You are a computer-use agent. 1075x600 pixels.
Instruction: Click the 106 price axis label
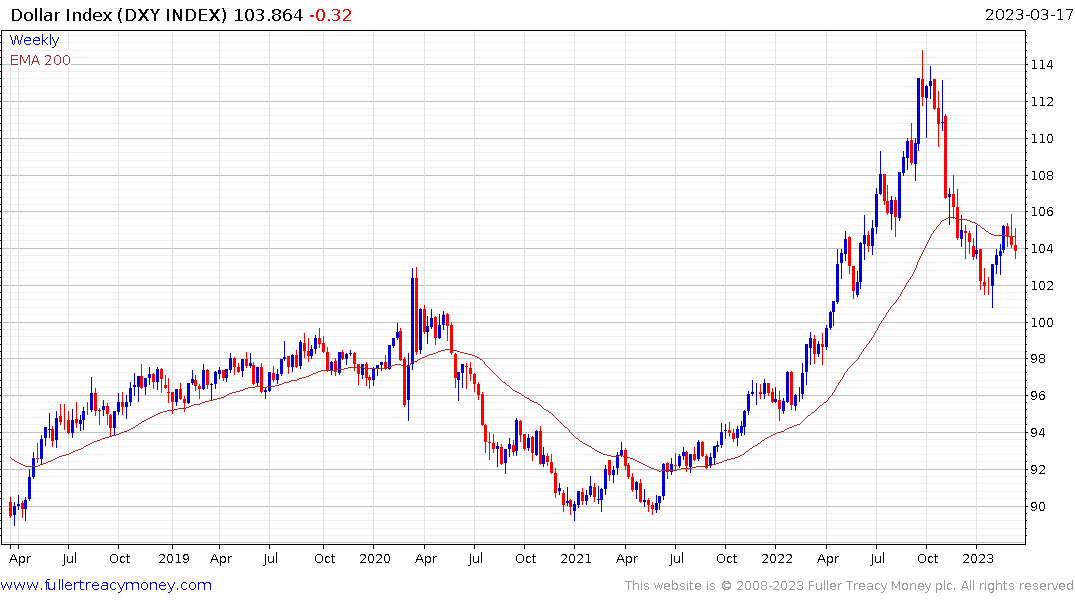pyautogui.click(x=1042, y=212)
